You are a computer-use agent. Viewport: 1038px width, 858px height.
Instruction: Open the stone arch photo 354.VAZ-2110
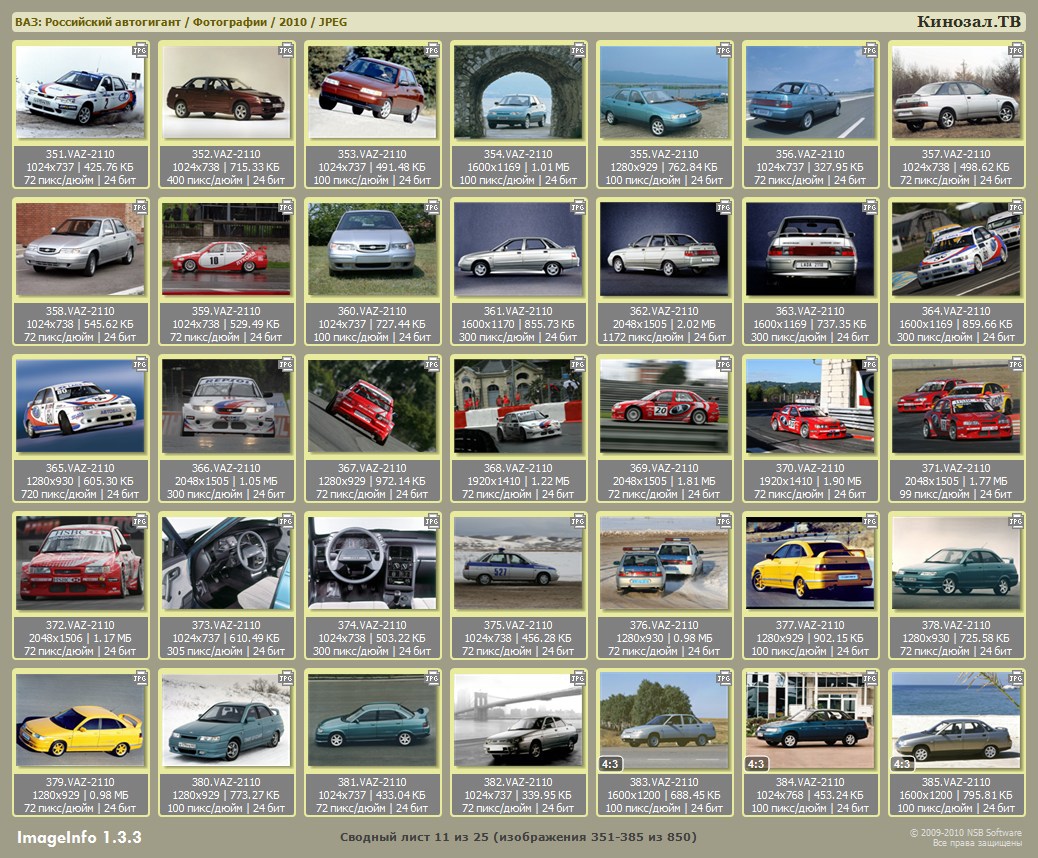click(518, 93)
